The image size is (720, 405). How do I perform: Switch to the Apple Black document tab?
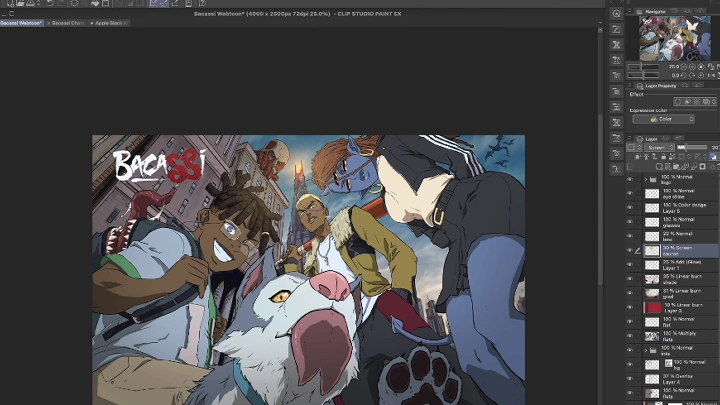coord(110,23)
